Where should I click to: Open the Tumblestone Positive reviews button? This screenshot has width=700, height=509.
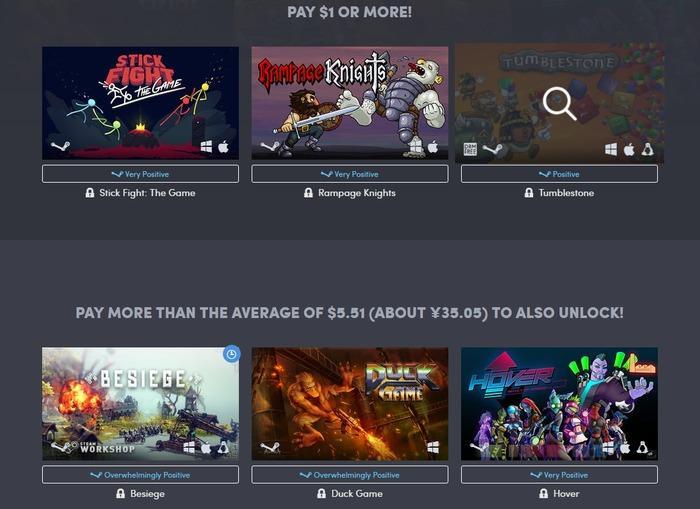click(559, 174)
